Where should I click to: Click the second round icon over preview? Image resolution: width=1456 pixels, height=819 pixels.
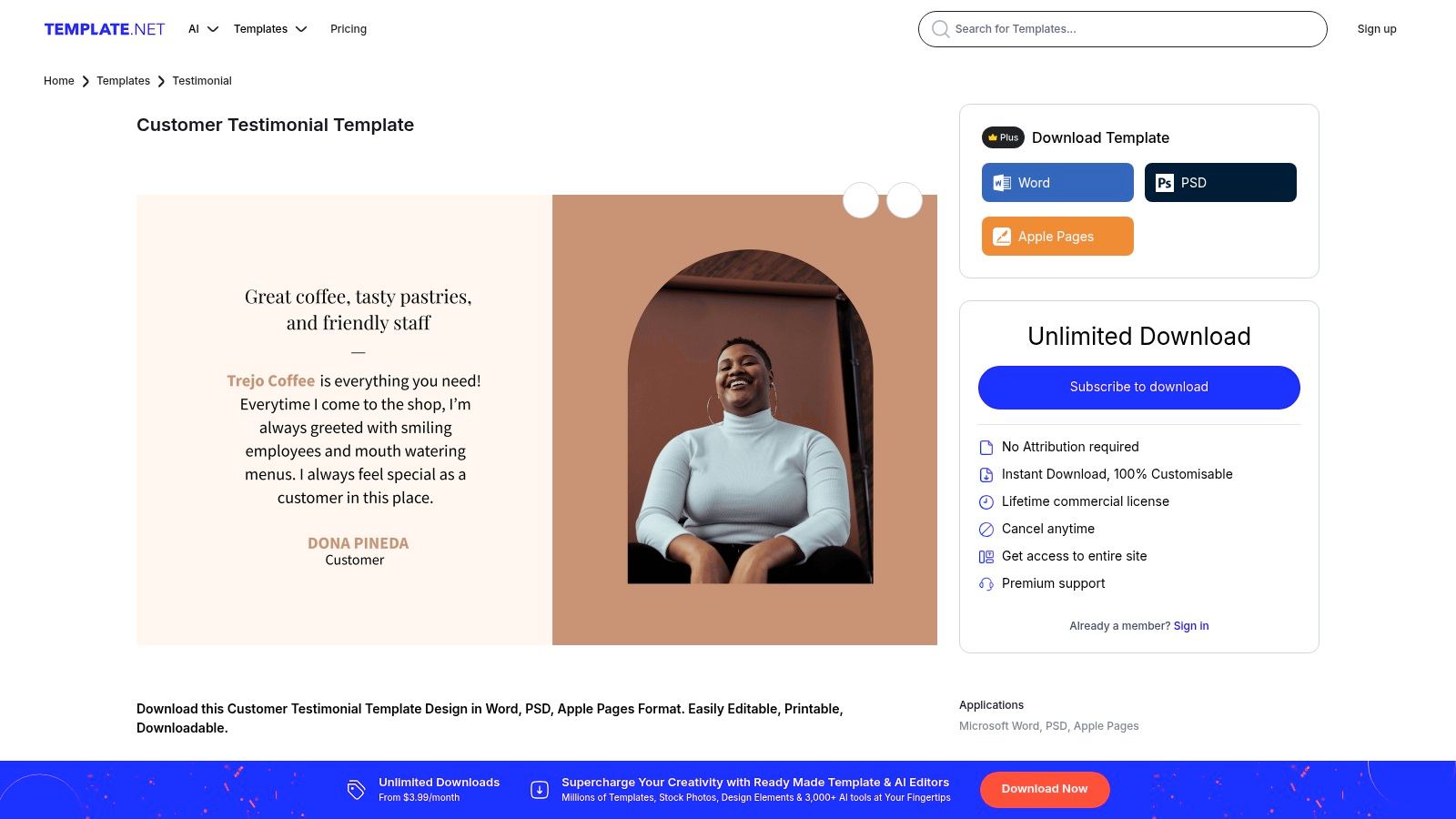pos(905,200)
